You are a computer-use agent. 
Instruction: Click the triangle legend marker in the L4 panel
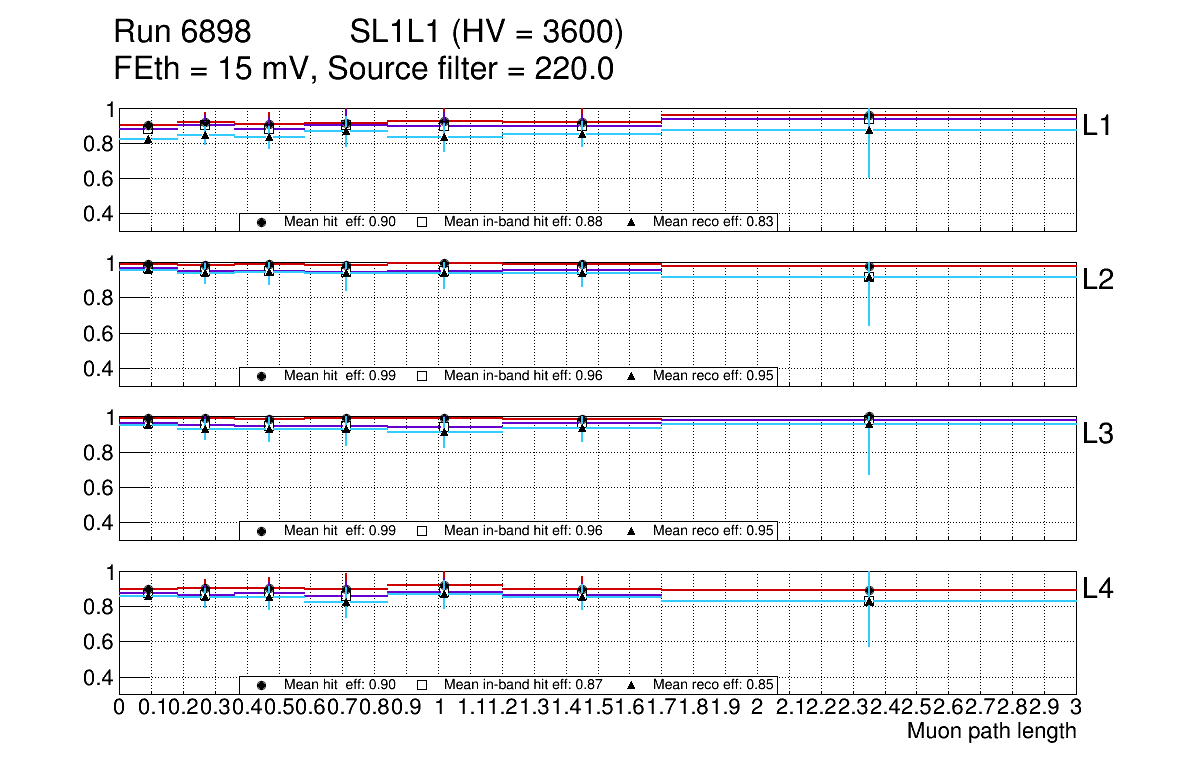(632, 685)
